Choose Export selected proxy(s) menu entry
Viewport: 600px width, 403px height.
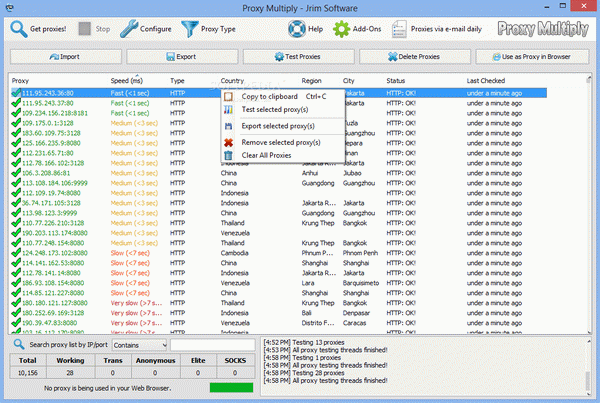pos(283,126)
